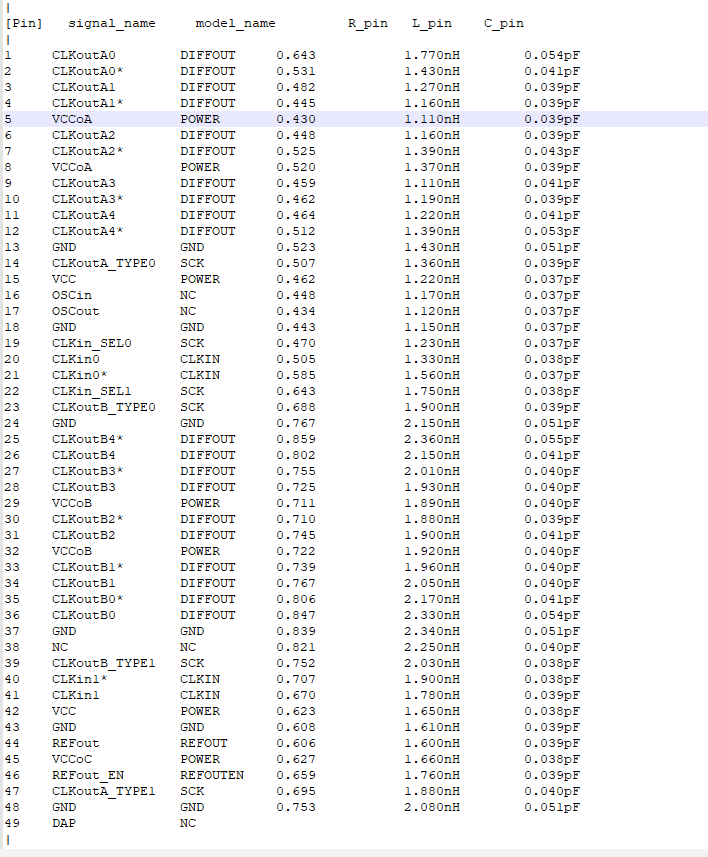The image size is (708, 857).
Task: Click signal name CLKoutA0 on pin 1
Action: [x=84, y=55]
